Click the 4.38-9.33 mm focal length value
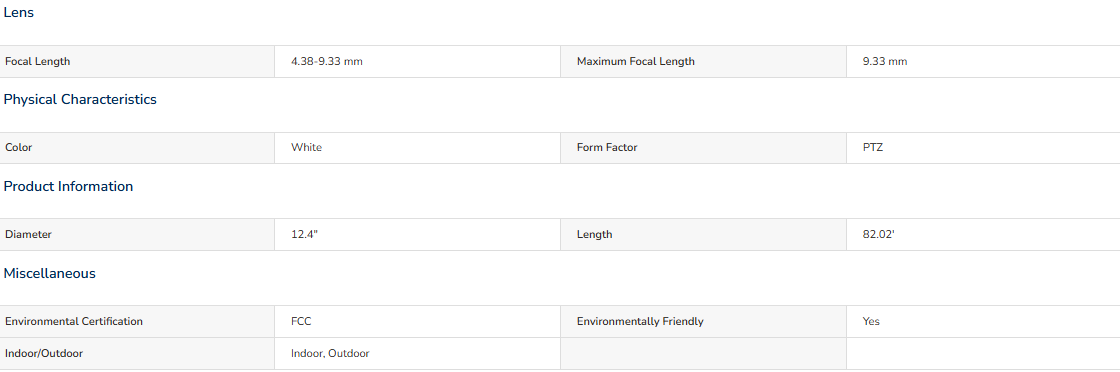The width and height of the screenshot is (1120, 372). click(x=326, y=61)
